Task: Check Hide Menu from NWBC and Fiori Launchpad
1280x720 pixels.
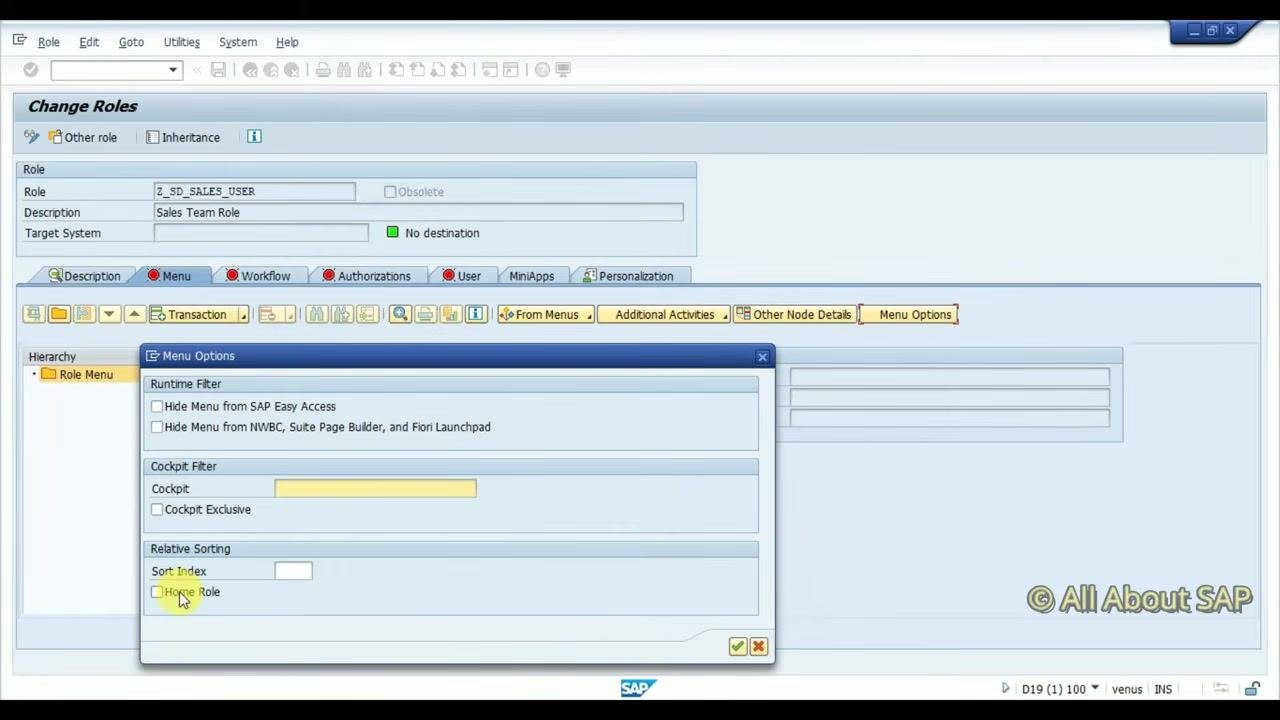Action: 157,427
